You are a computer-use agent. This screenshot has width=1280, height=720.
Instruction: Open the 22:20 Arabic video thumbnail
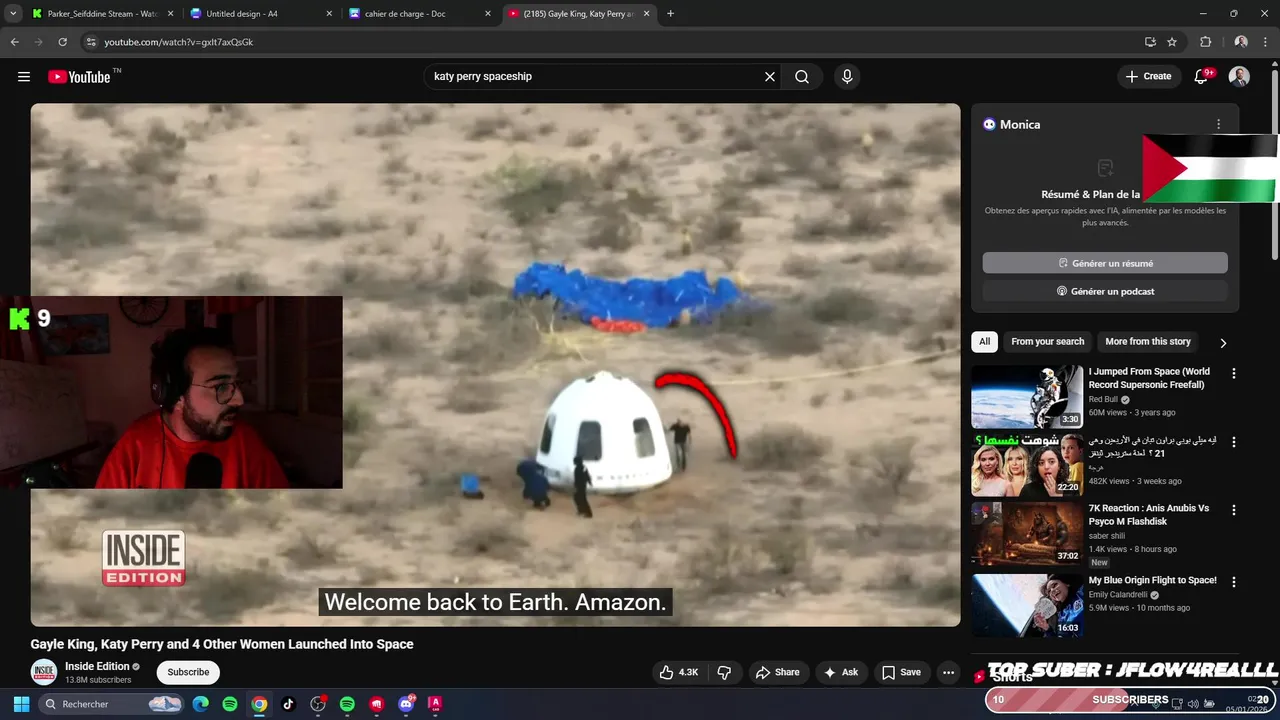(x=1027, y=465)
